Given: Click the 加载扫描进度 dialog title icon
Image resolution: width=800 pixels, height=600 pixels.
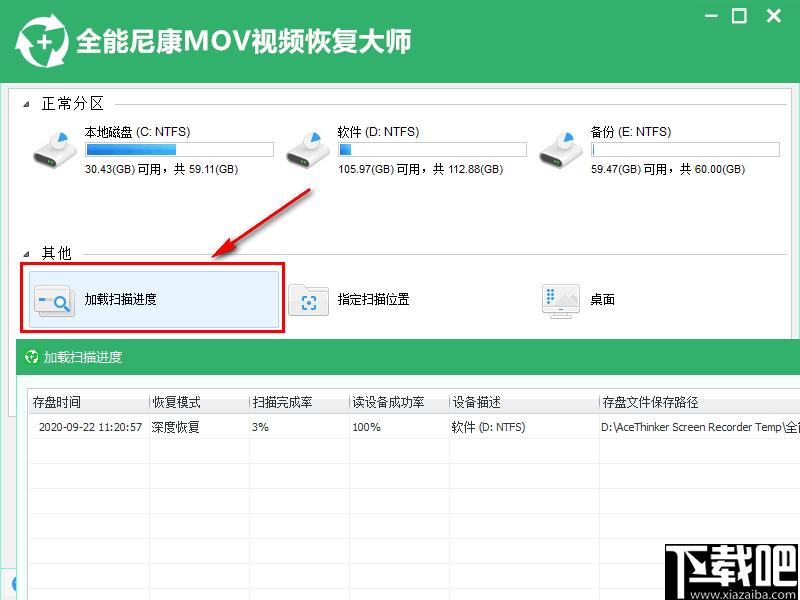Looking at the screenshot, I should point(32,357).
